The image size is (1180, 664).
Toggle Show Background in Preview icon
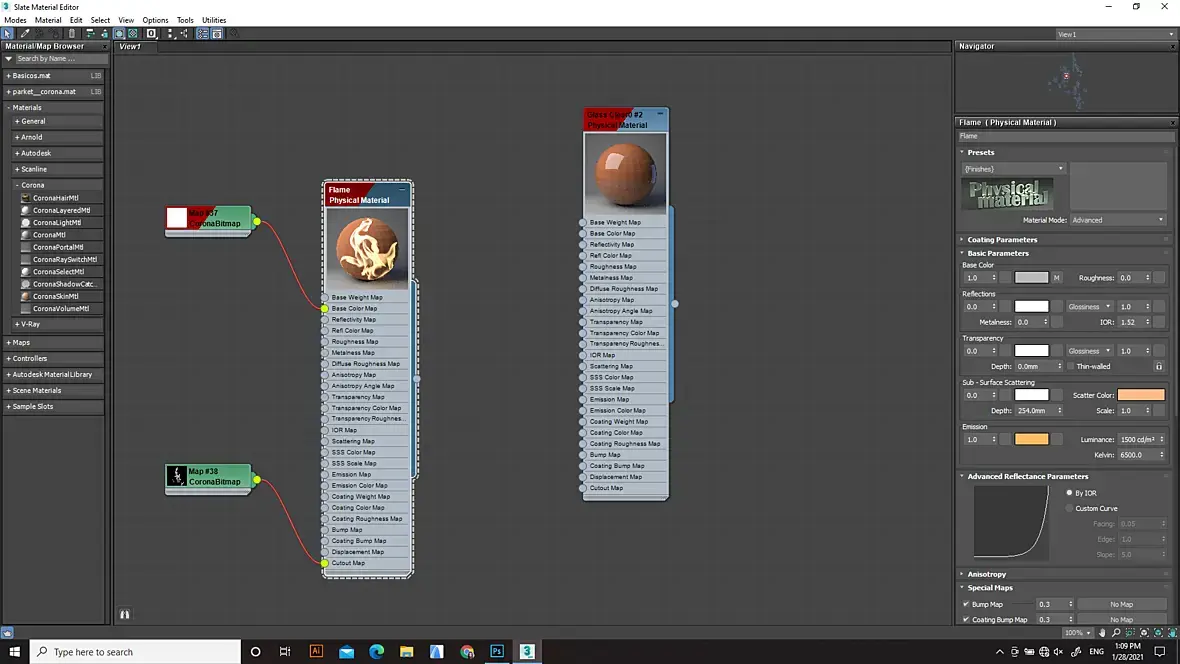point(132,33)
